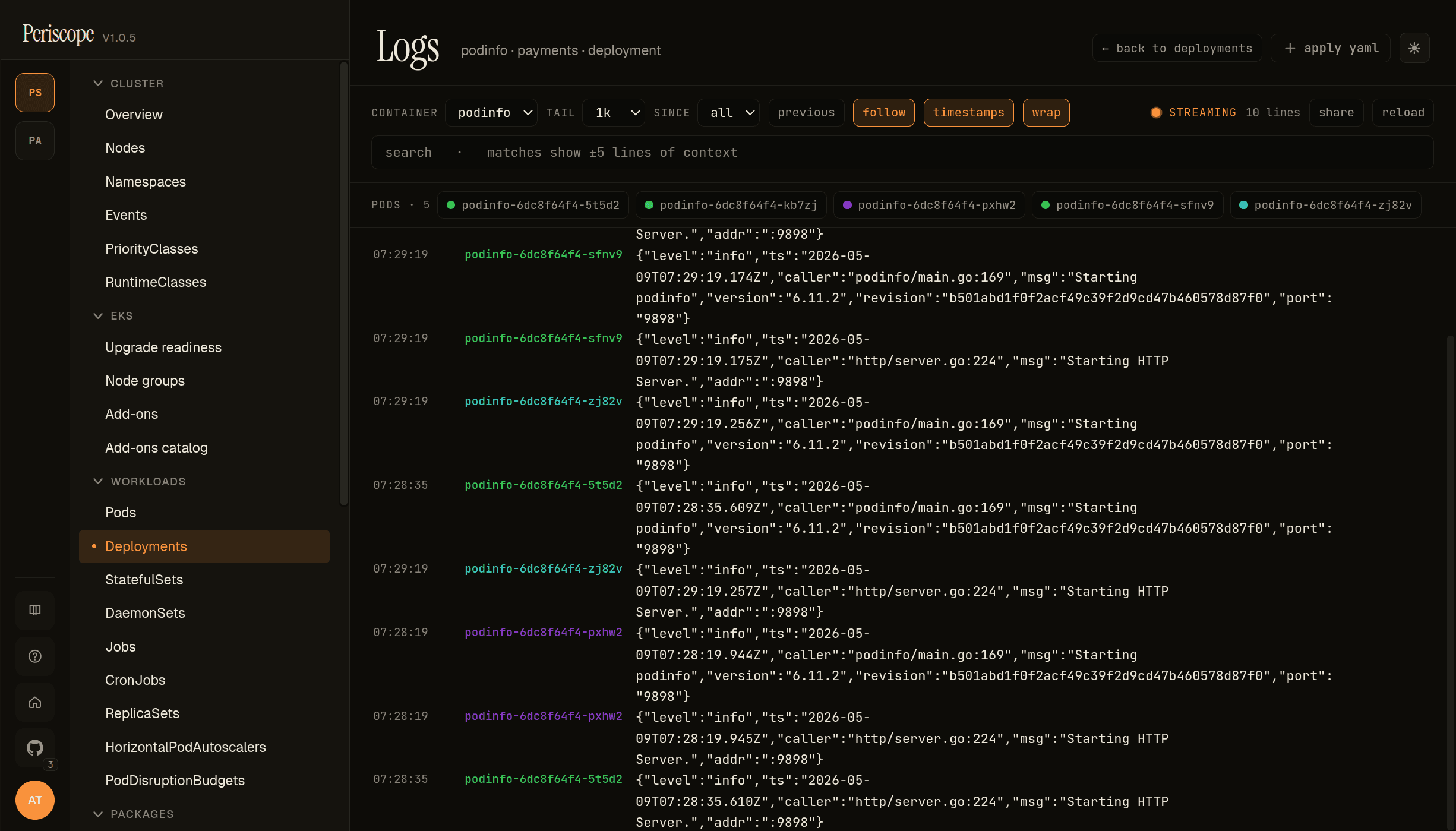The height and width of the screenshot is (831, 1456).
Task: Toggle the follow option
Action: click(x=884, y=112)
